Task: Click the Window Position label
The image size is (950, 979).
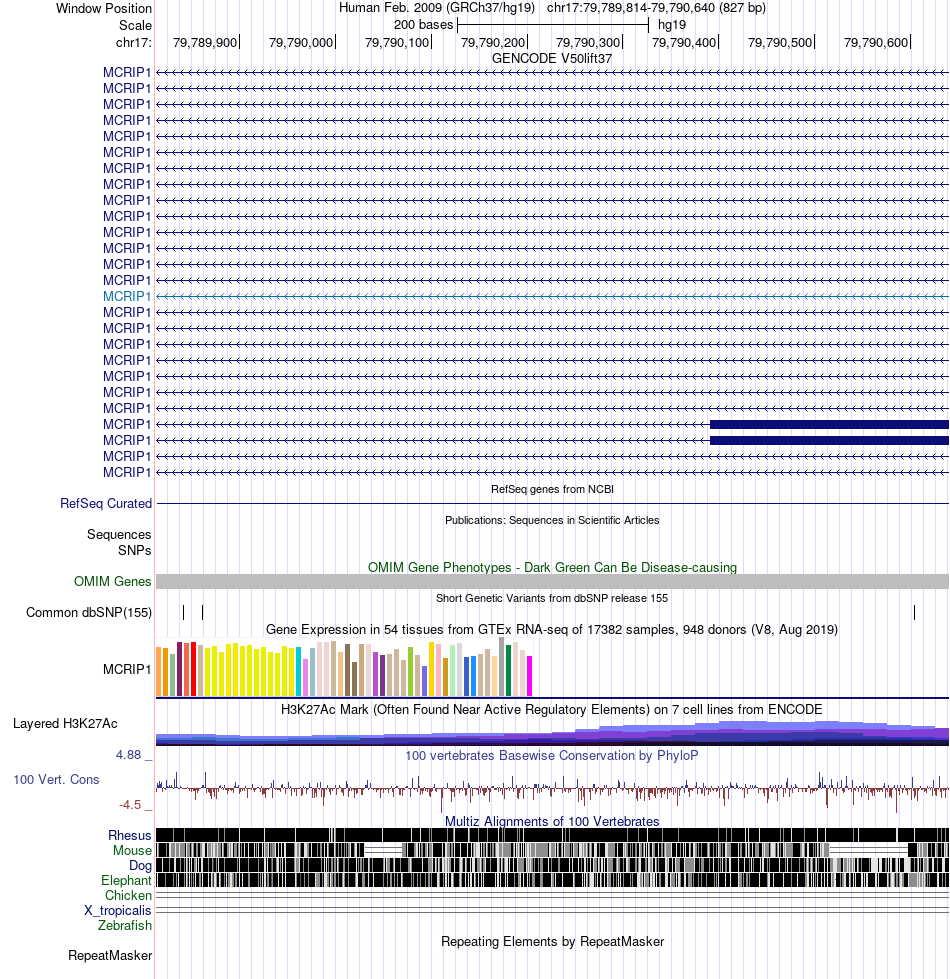Action: 104,9
